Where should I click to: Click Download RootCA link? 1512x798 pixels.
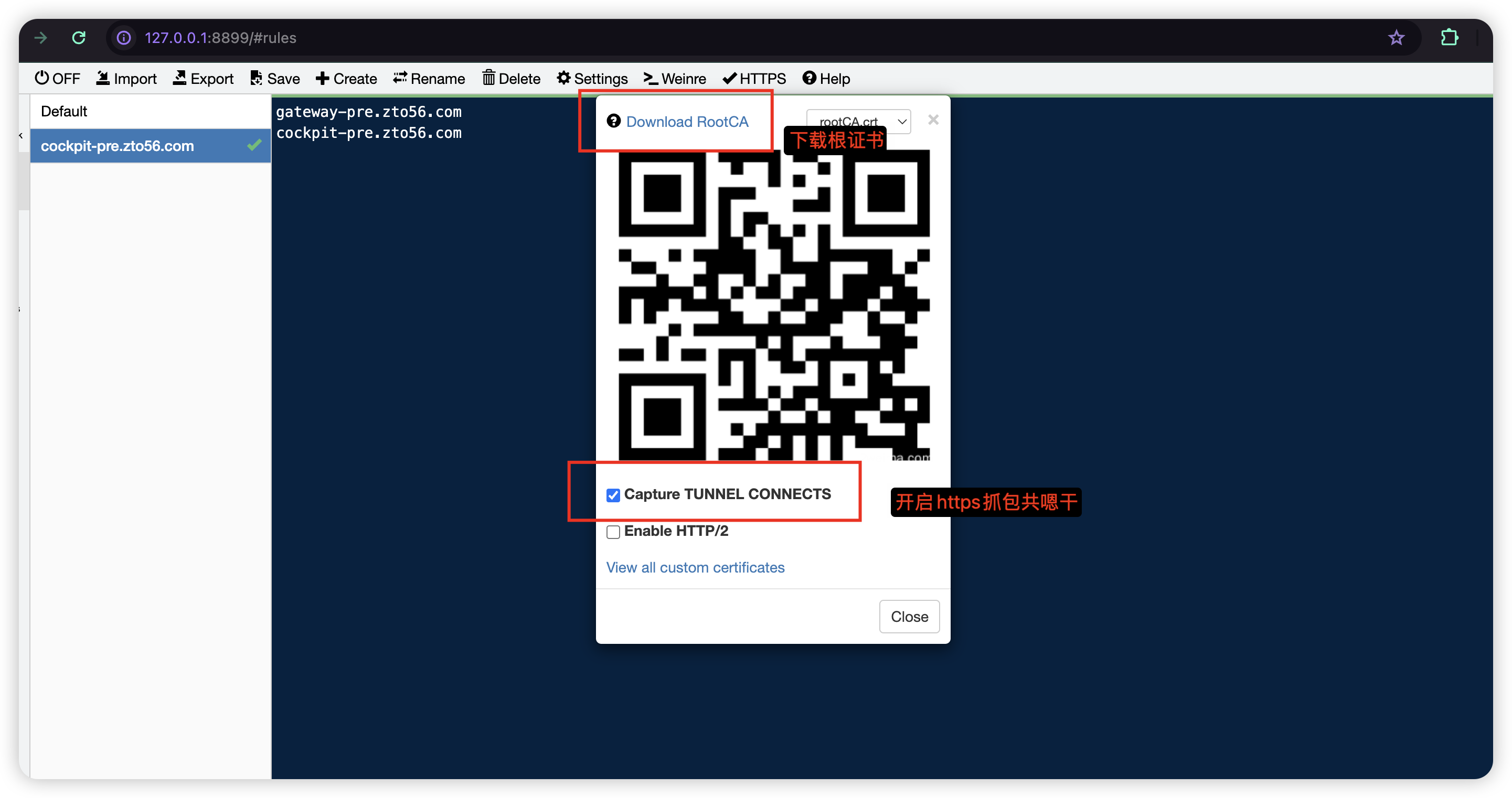pyautogui.click(x=687, y=122)
